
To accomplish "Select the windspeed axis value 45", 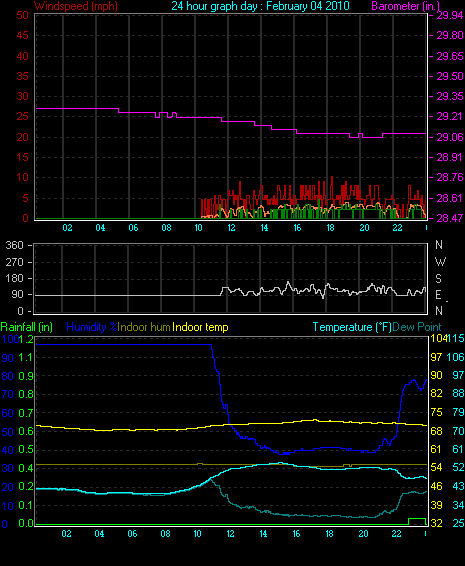I will tap(22, 36).
